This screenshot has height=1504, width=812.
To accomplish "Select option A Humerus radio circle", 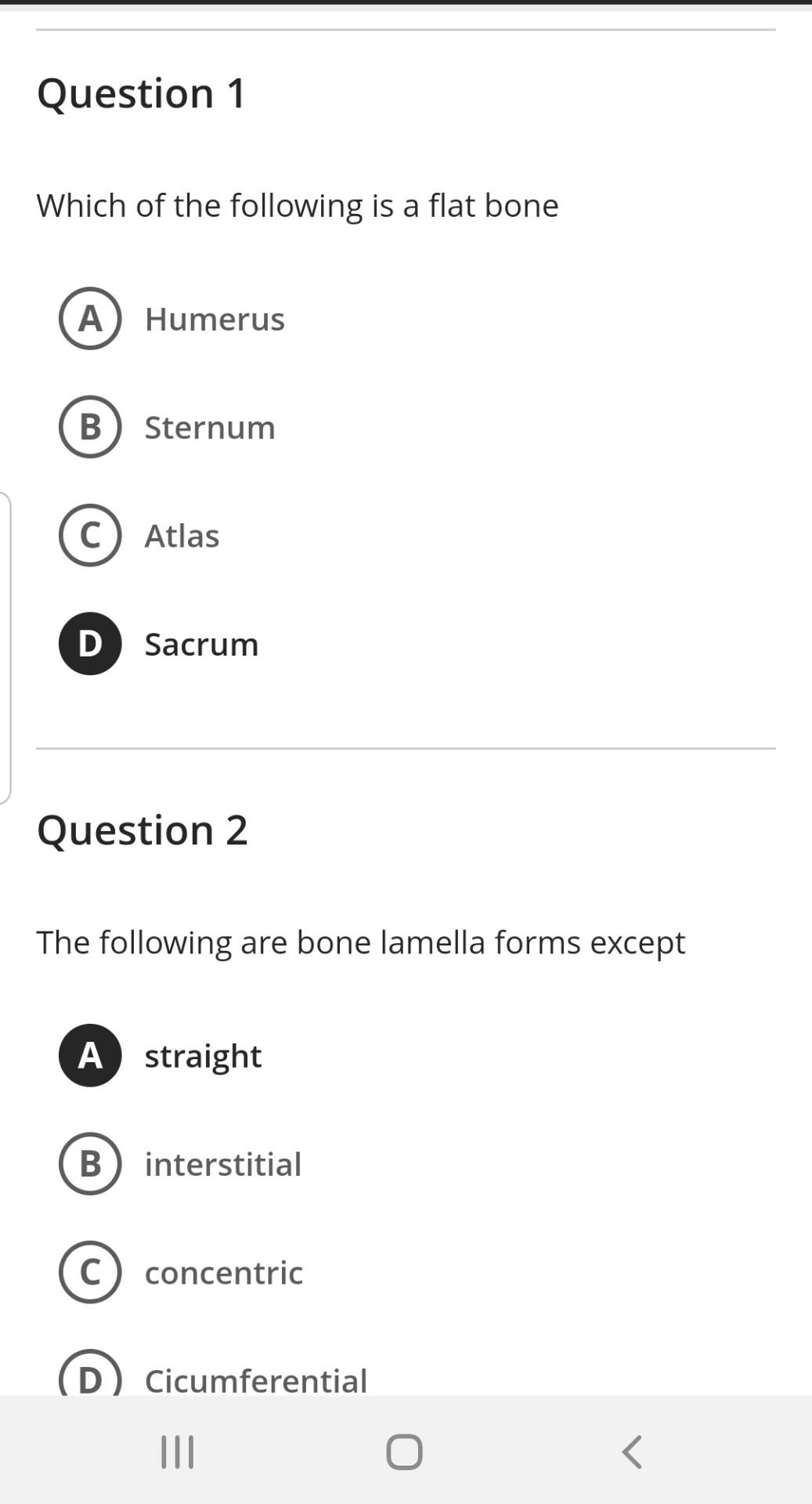I will [90, 318].
